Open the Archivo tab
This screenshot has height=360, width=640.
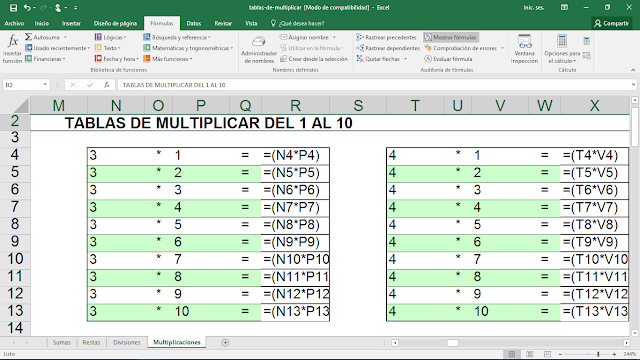pos(14,24)
